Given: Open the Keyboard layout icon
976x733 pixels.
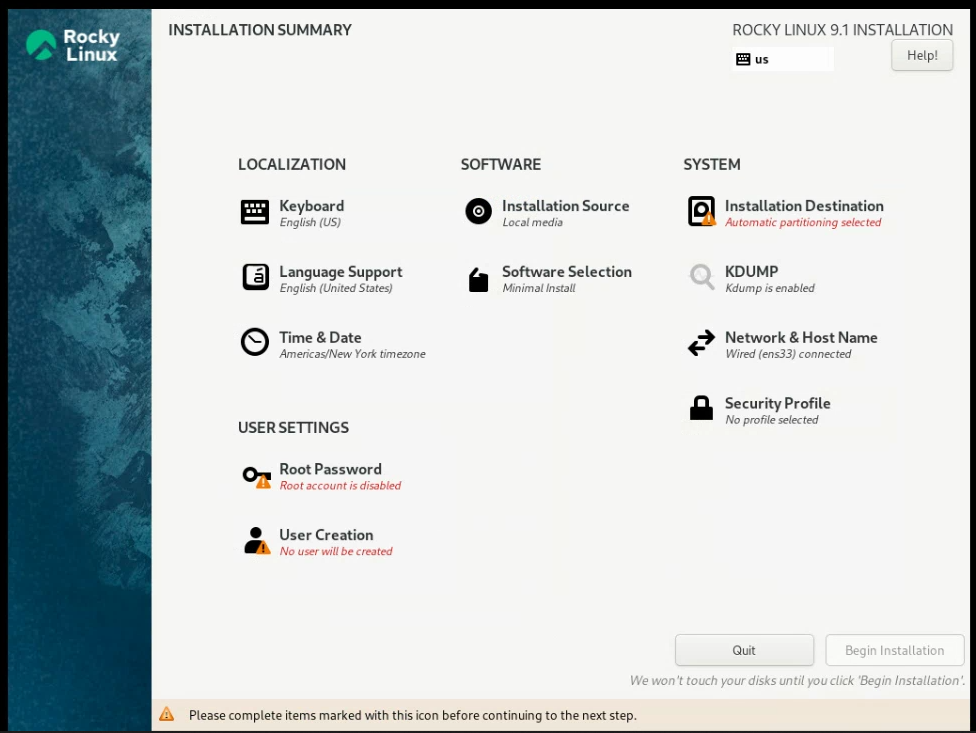Looking at the screenshot, I should tap(255, 212).
